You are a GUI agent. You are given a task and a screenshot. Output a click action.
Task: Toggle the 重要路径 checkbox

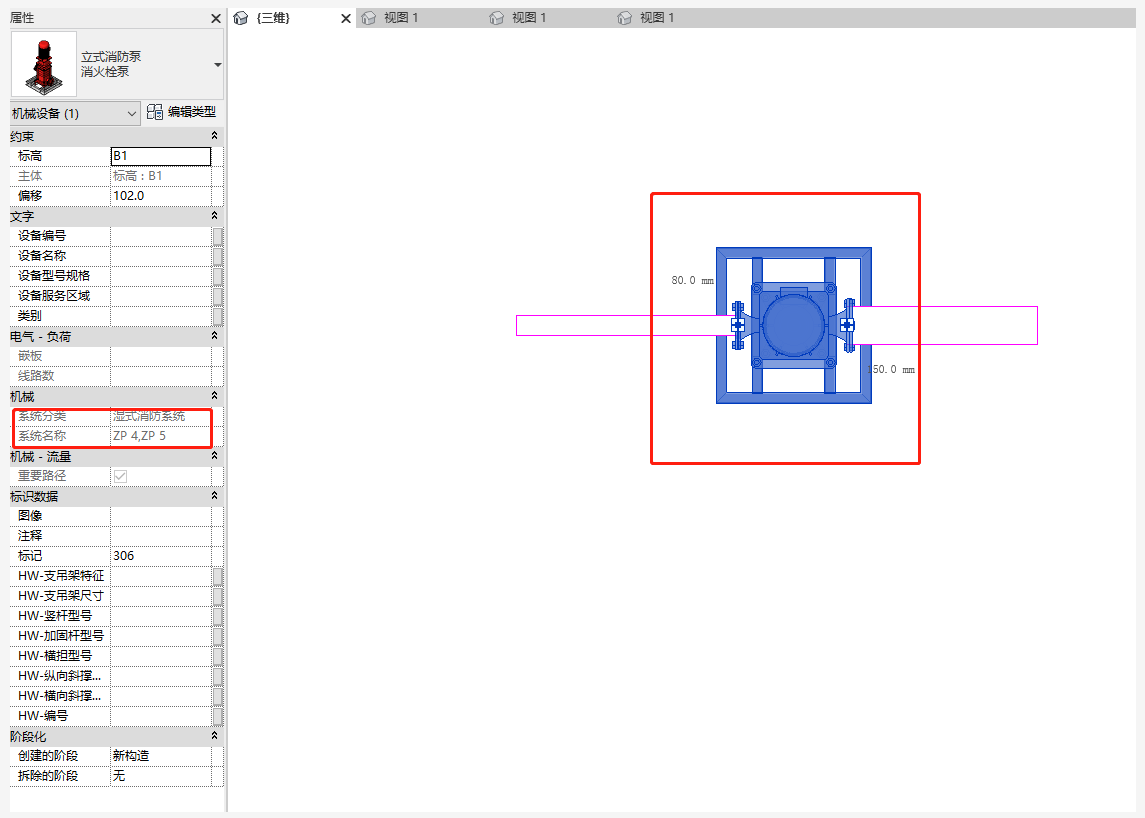point(120,476)
